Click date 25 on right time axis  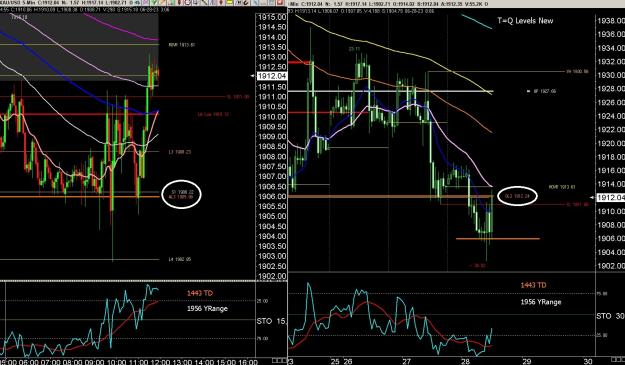(x=336, y=361)
